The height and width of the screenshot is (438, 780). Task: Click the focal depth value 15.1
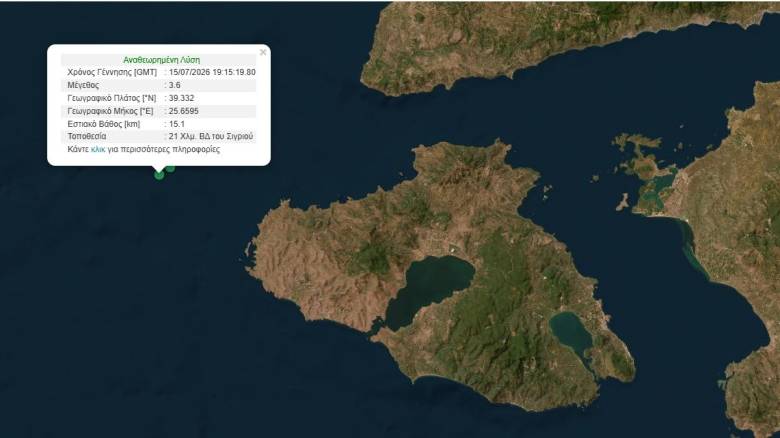click(x=177, y=124)
